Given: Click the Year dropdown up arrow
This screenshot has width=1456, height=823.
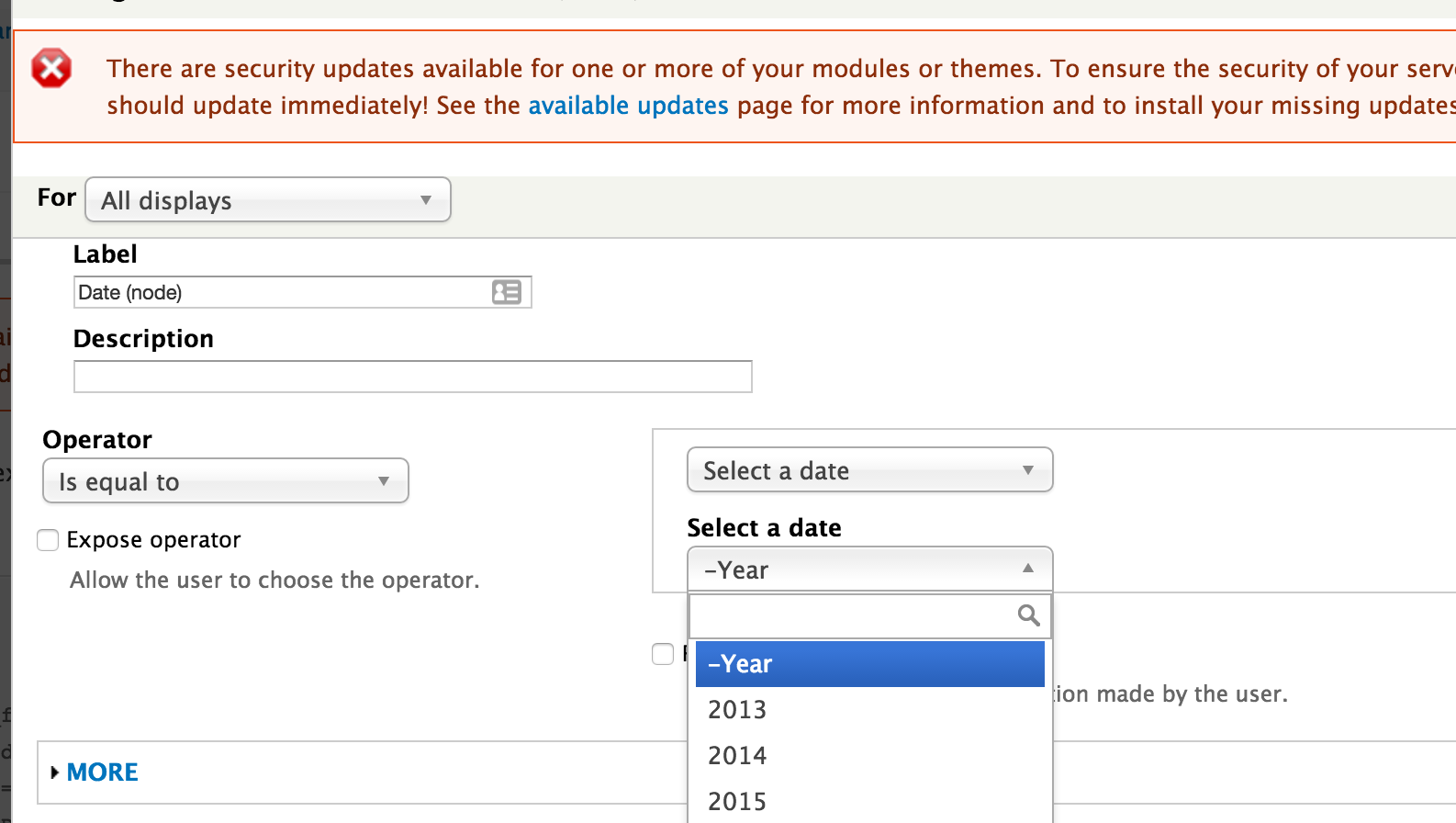Looking at the screenshot, I should pos(1028,569).
